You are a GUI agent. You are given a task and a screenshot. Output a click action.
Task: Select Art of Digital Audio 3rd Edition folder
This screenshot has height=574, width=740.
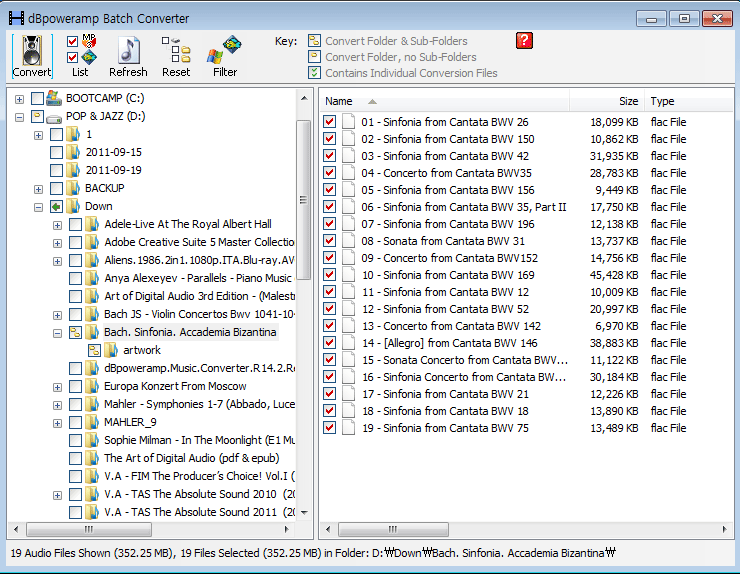[199, 296]
